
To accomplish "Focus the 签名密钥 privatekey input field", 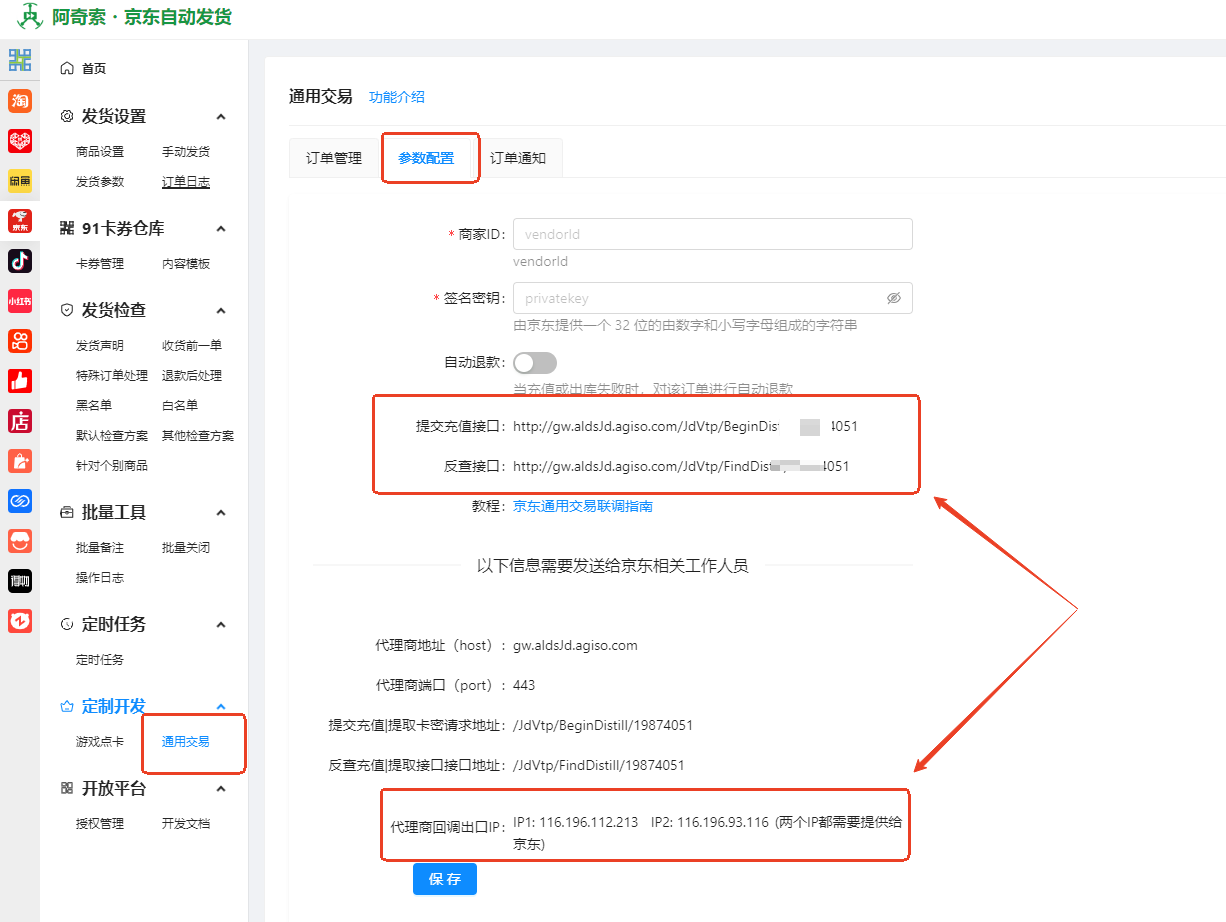I will [x=713, y=298].
